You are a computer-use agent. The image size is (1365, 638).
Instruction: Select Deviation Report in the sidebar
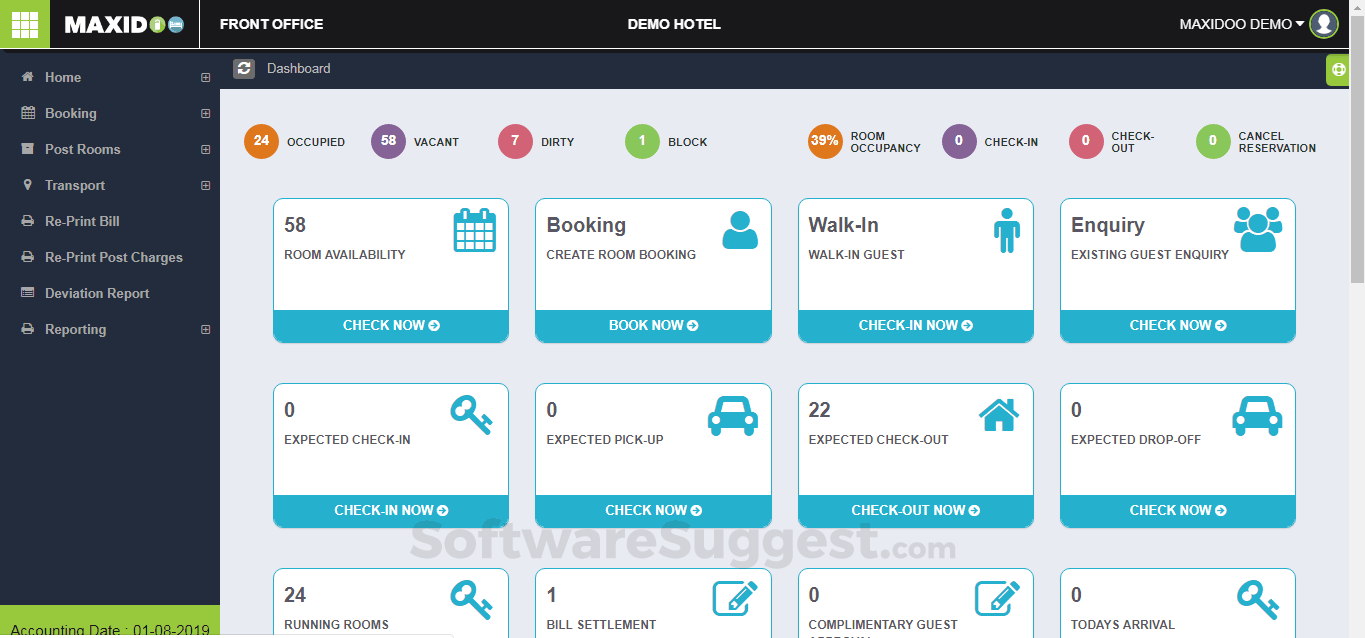[97, 293]
